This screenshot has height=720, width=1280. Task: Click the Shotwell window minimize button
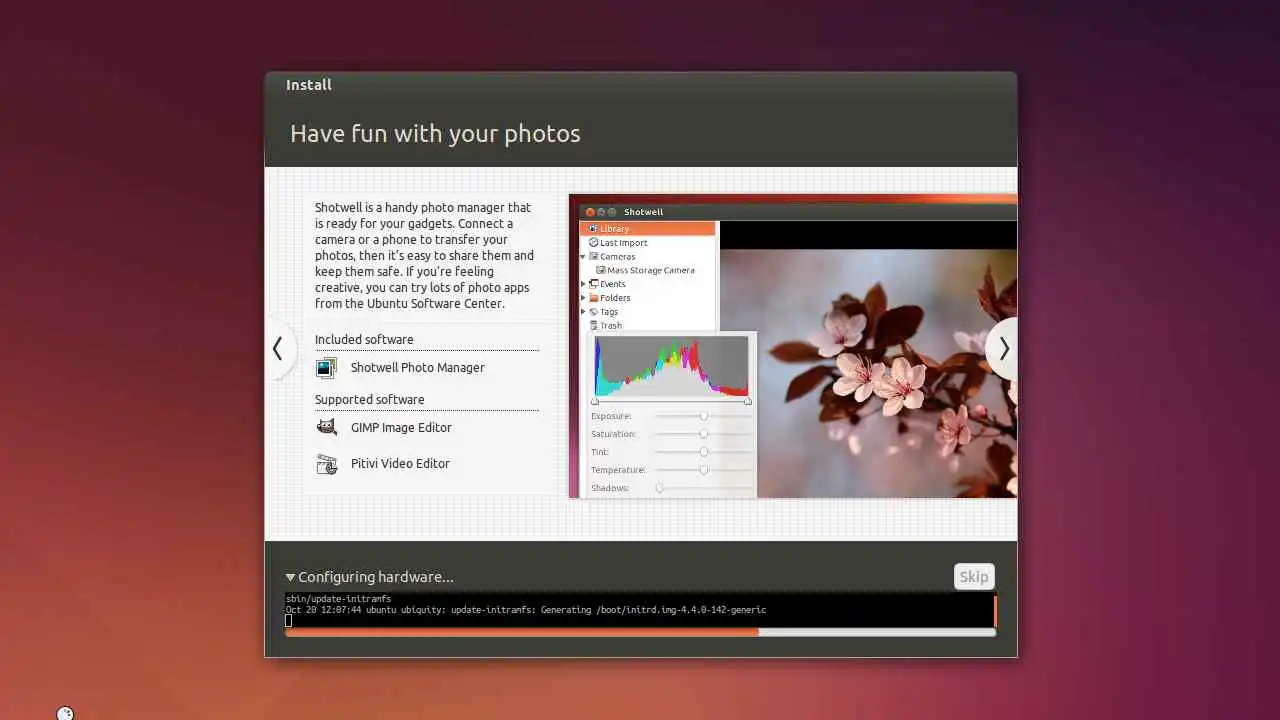[x=601, y=212]
